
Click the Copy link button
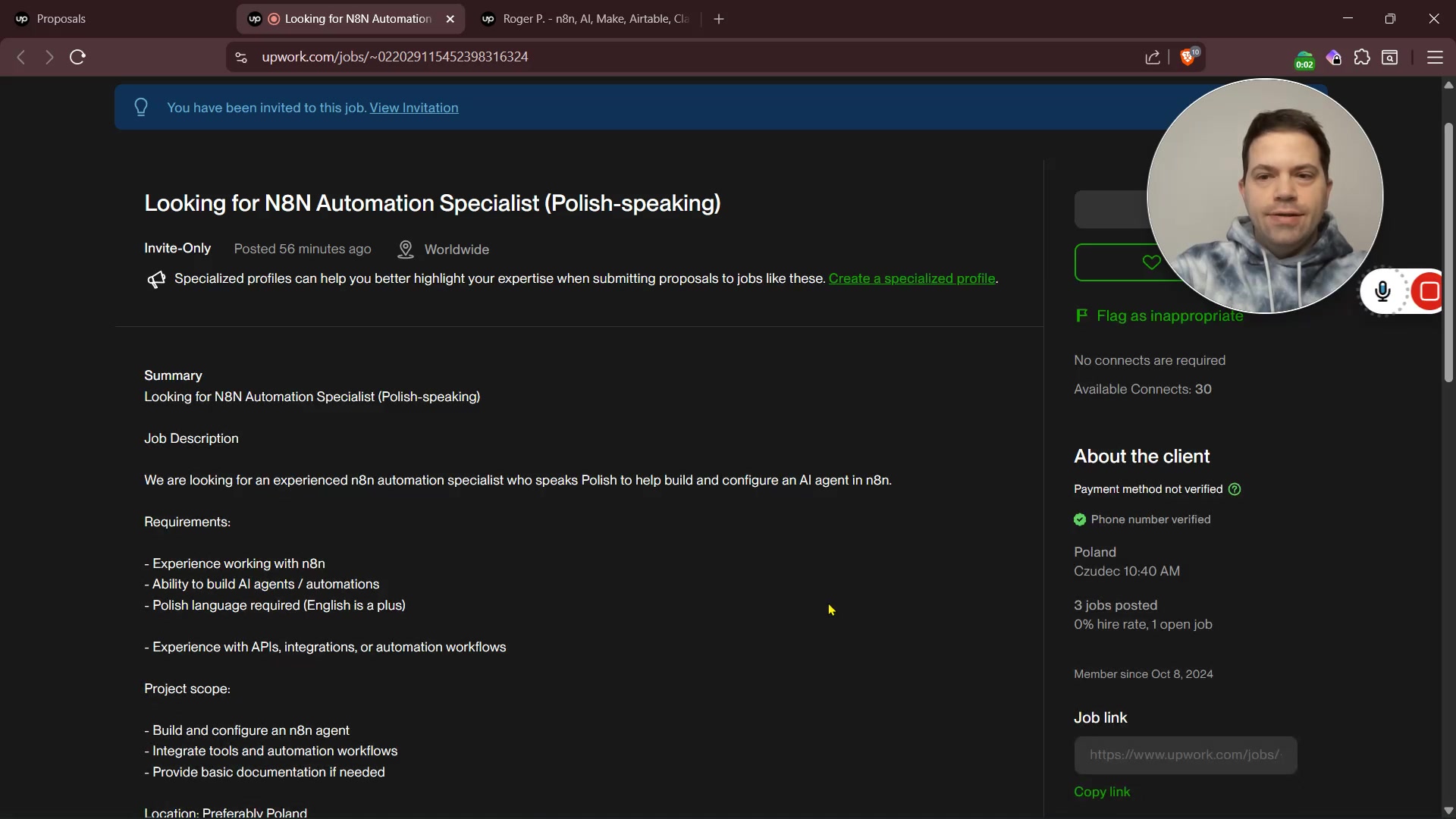coord(1102,792)
